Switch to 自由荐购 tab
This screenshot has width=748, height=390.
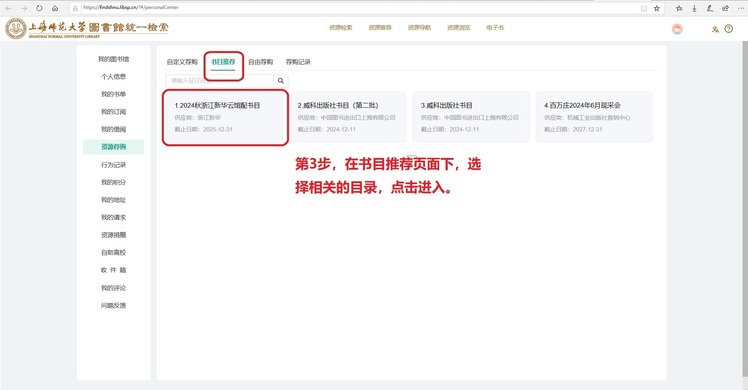260,62
